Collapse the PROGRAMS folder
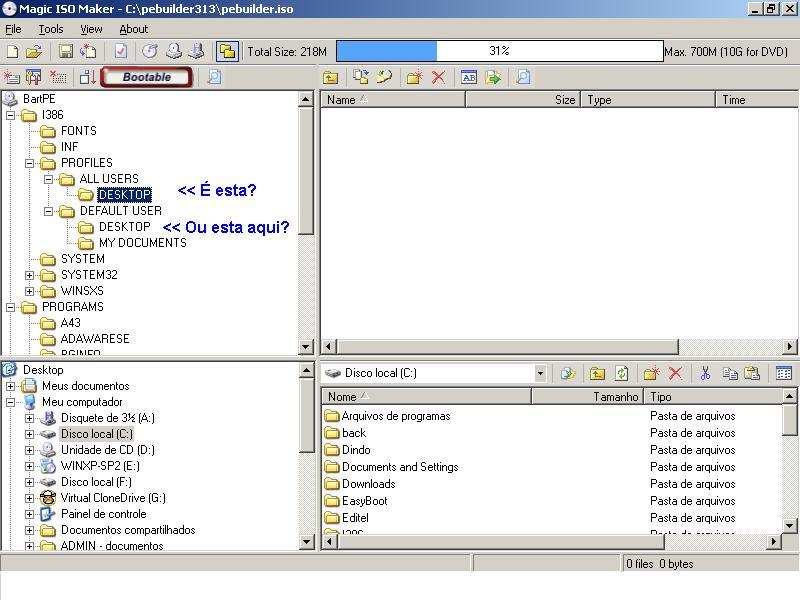 click(x=10, y=307)
